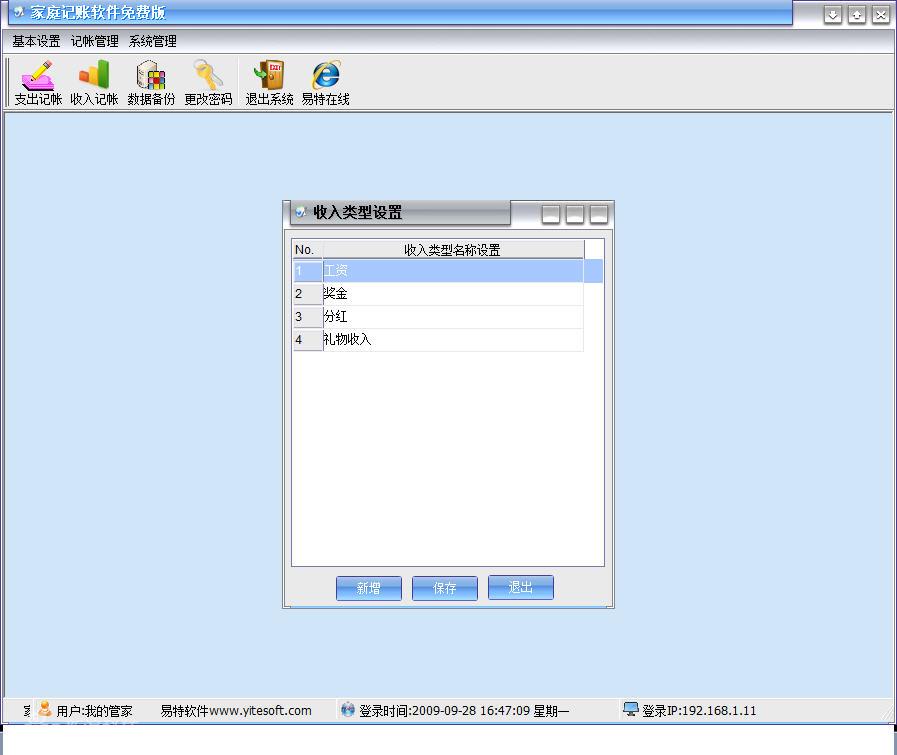Click the login IP computer icon

click(x=630, y=710)
